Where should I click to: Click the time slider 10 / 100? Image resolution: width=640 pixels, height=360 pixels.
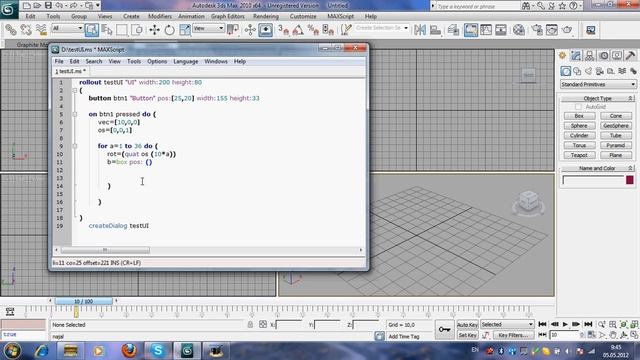click(x=83, y=301)
